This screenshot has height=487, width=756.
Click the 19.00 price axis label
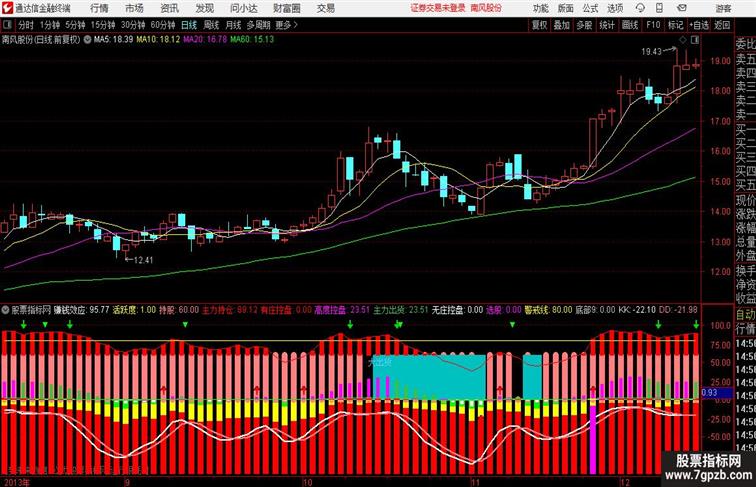pos(720,61)
